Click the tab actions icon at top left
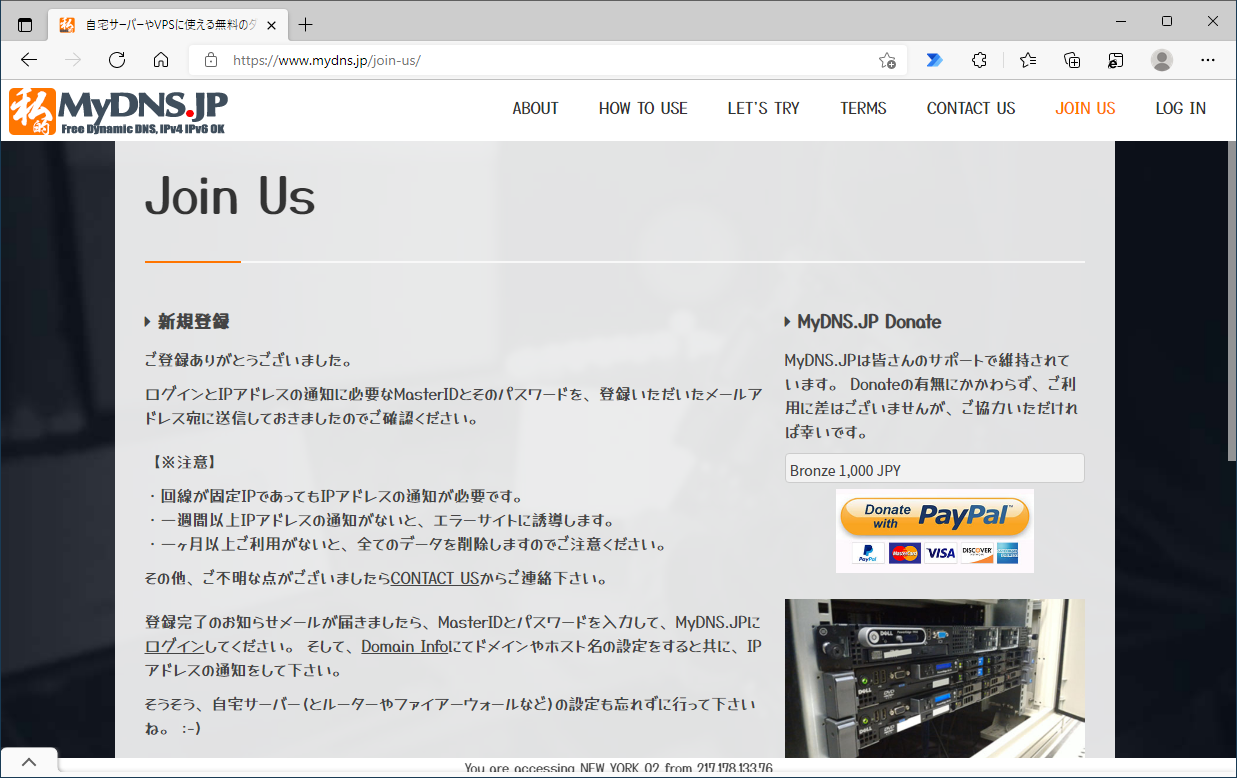Screen dimensions: 1237x778 23,23
